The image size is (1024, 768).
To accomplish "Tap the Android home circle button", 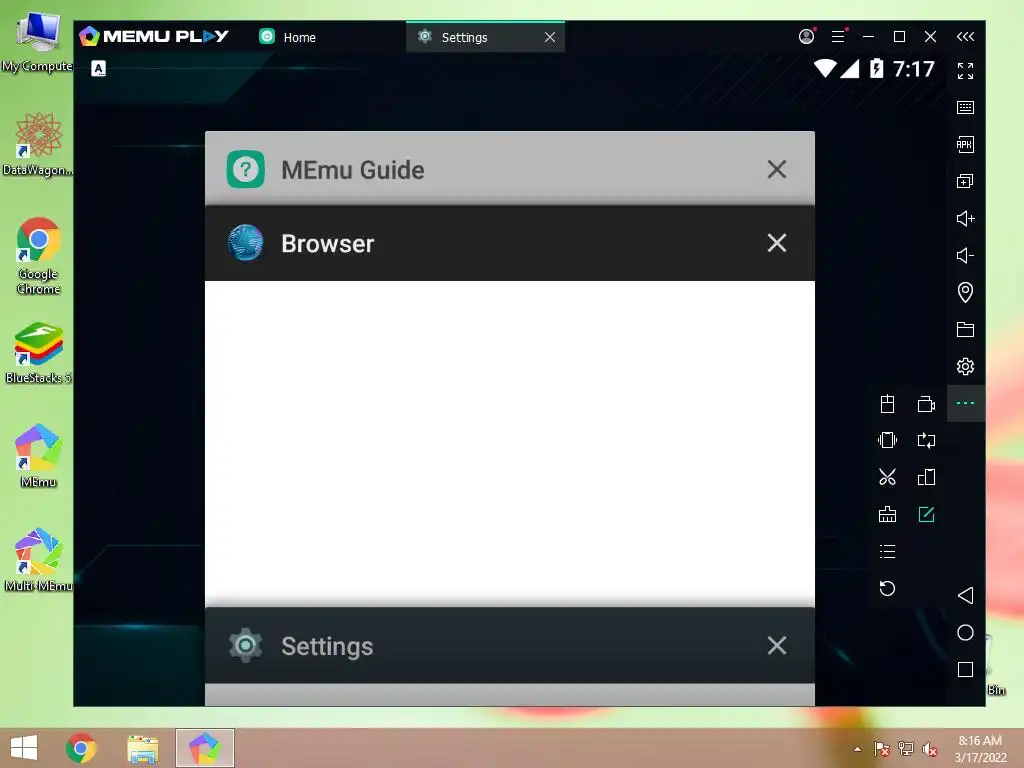I will tap(965, 633).
